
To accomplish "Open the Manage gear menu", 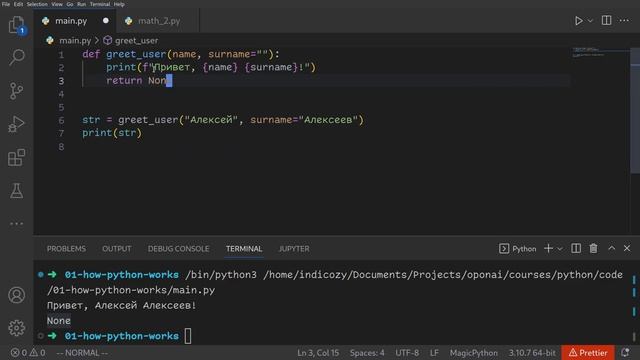I will tap(16, 328).
